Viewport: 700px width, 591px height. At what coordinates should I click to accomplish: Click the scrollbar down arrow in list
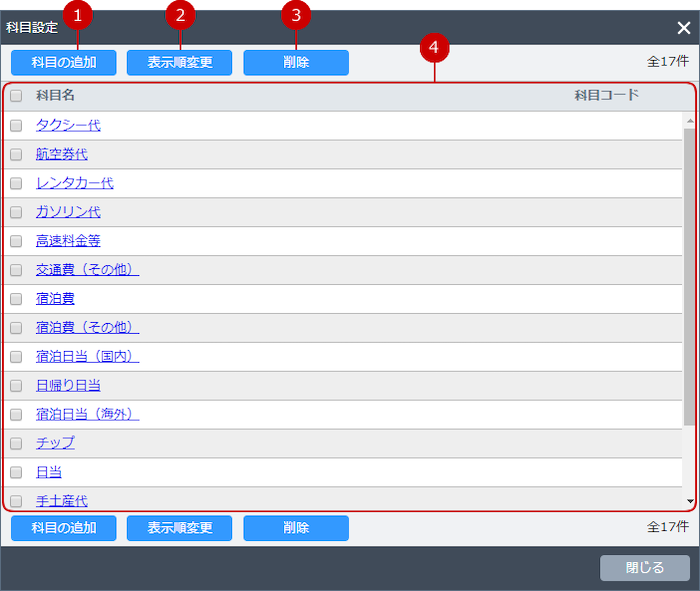[689, 501]
